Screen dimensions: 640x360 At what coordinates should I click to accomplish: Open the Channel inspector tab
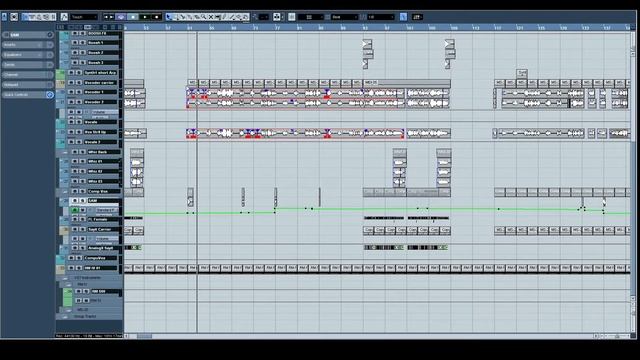28,75
